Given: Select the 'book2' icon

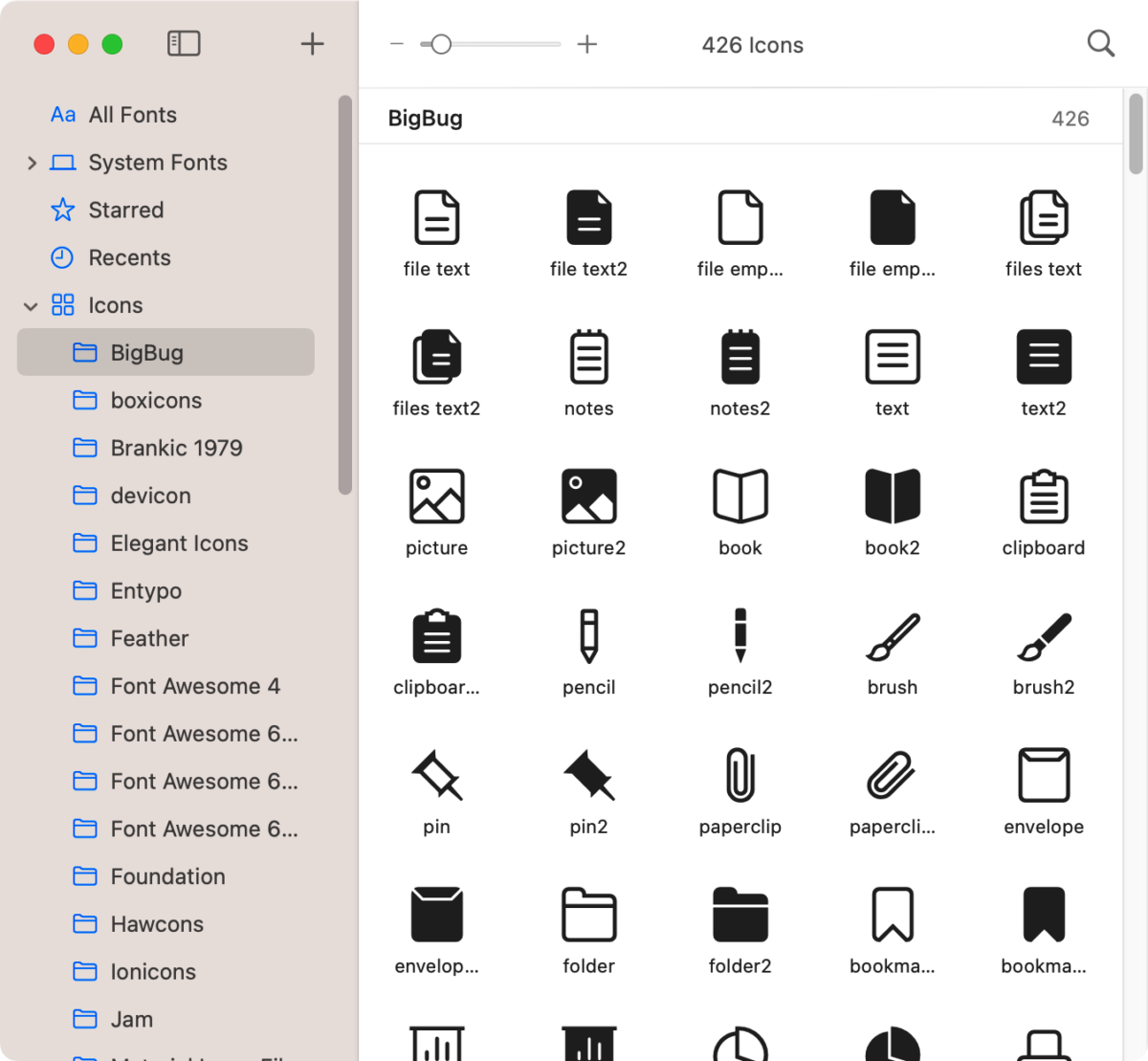Looking at the screenshot, I should point(893,497).
